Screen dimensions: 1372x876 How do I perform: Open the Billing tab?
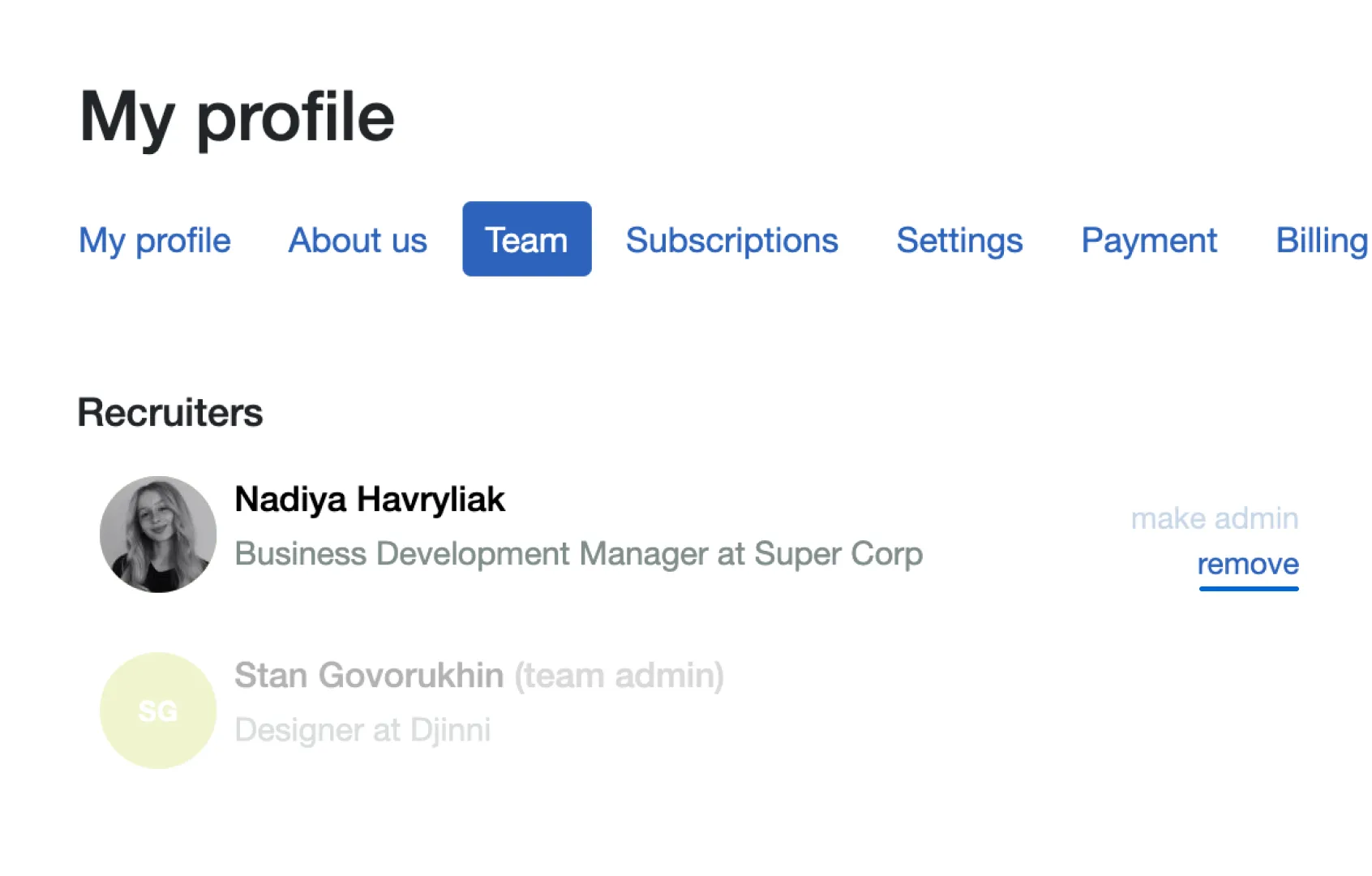pyautogui.click(x=1322, y=240)
